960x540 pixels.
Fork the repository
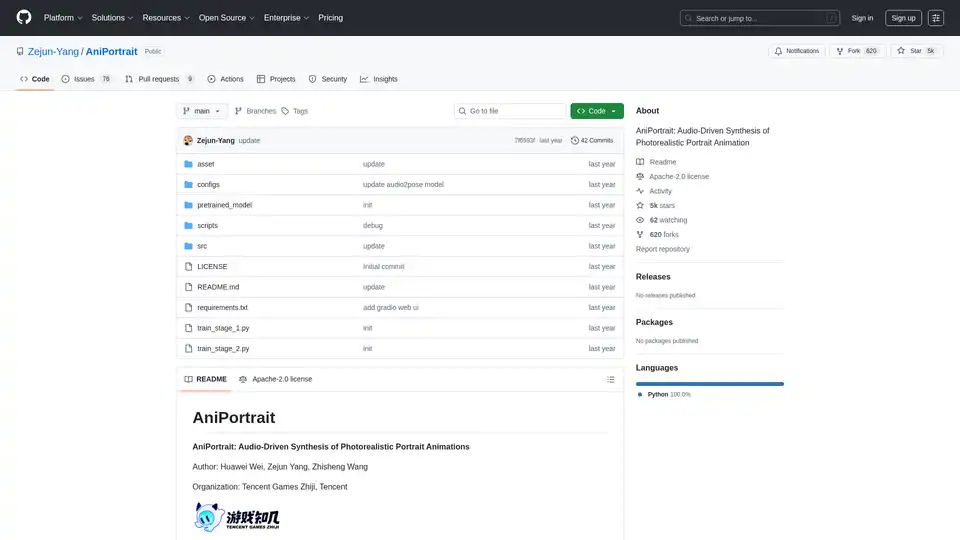[855, 51]
